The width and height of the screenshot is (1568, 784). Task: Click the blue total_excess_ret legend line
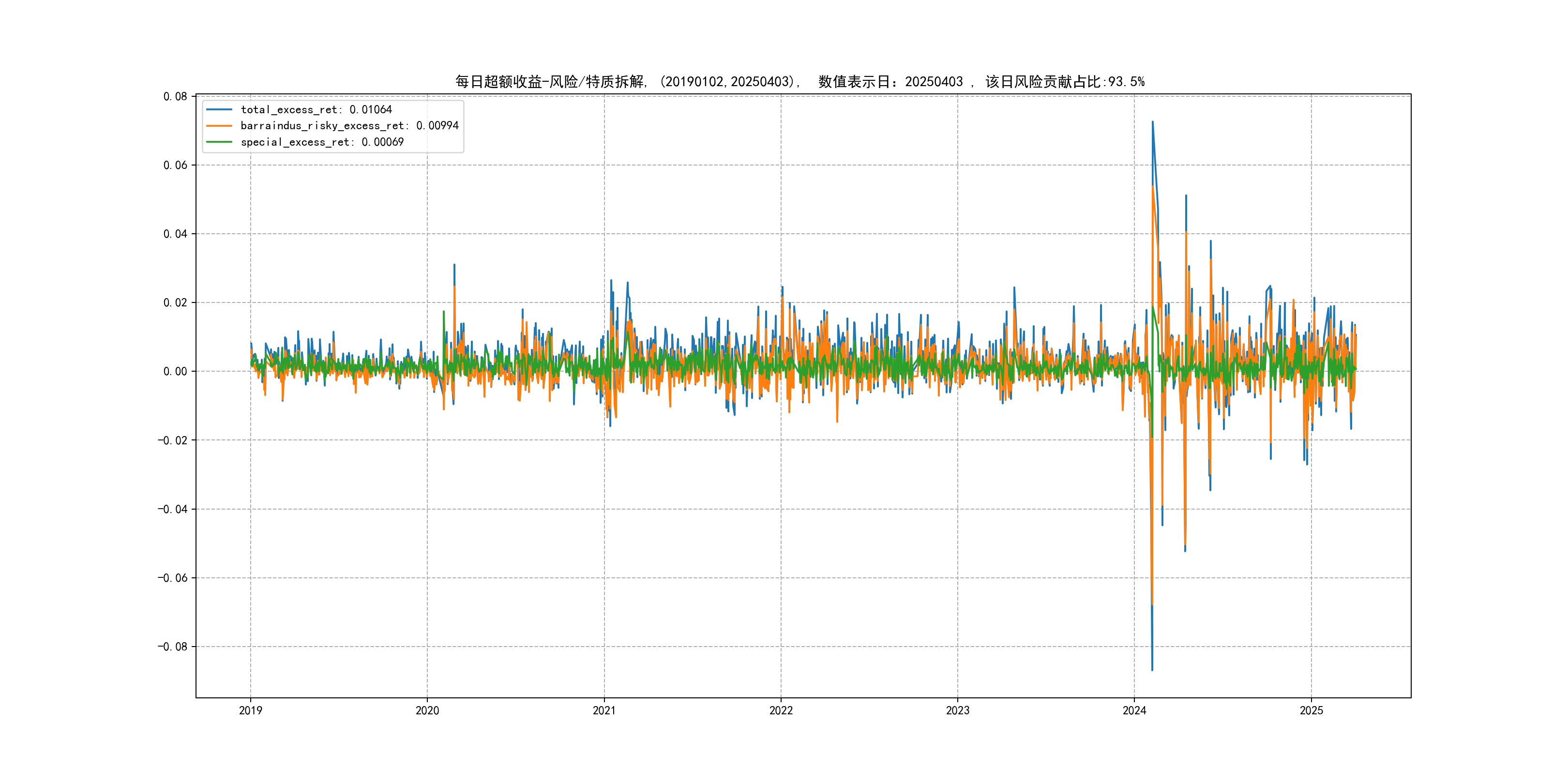point(219,109)
